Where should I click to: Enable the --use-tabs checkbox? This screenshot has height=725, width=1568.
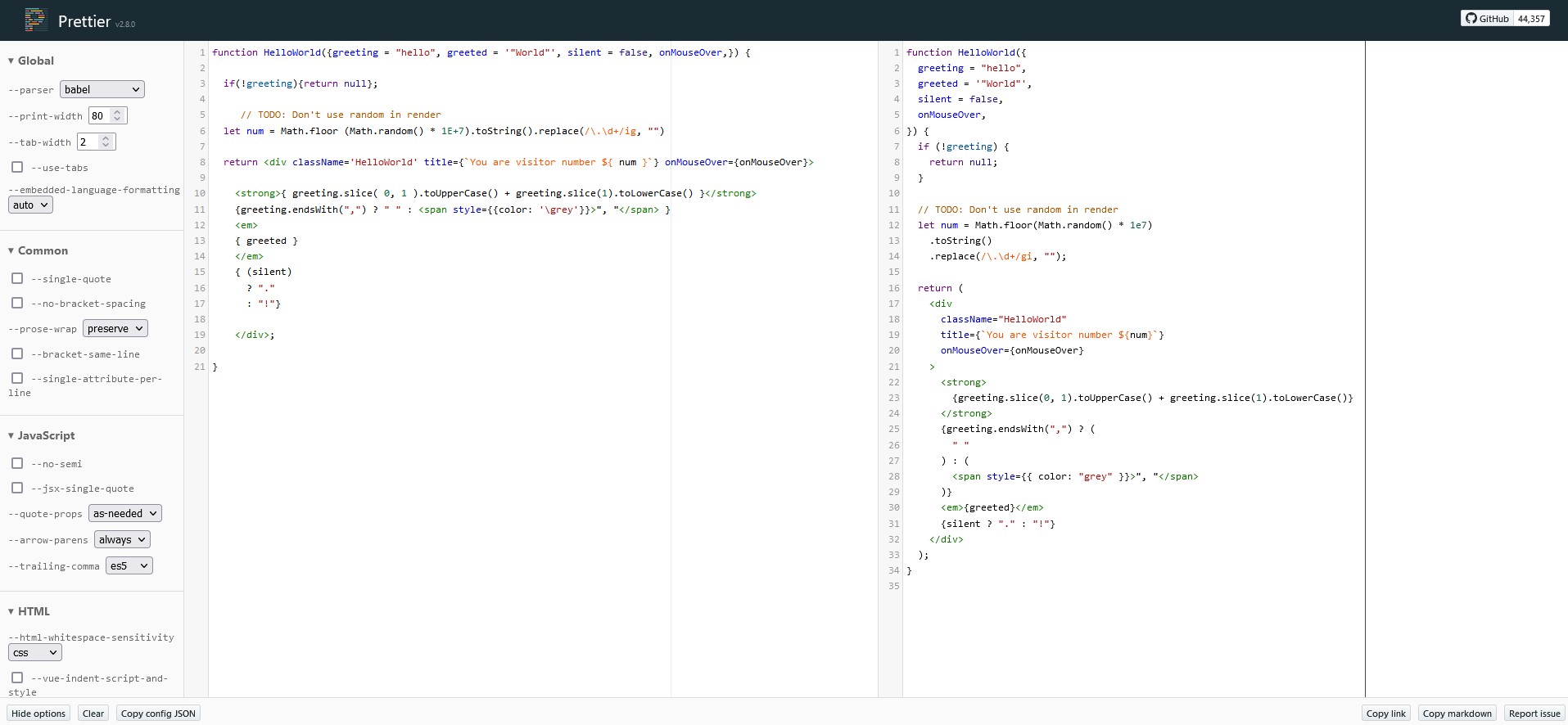click(x=17, y=167)
